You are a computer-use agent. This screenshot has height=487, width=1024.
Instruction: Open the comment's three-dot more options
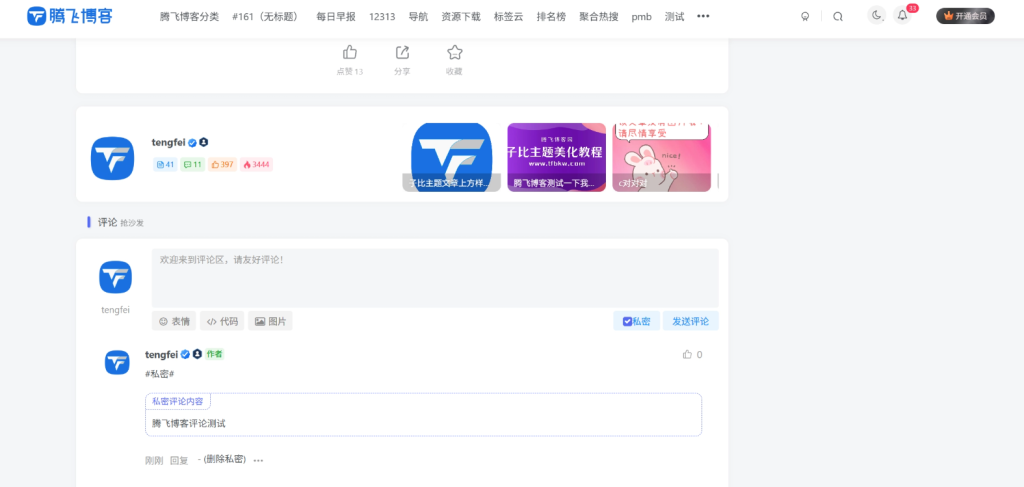[258, 461]
